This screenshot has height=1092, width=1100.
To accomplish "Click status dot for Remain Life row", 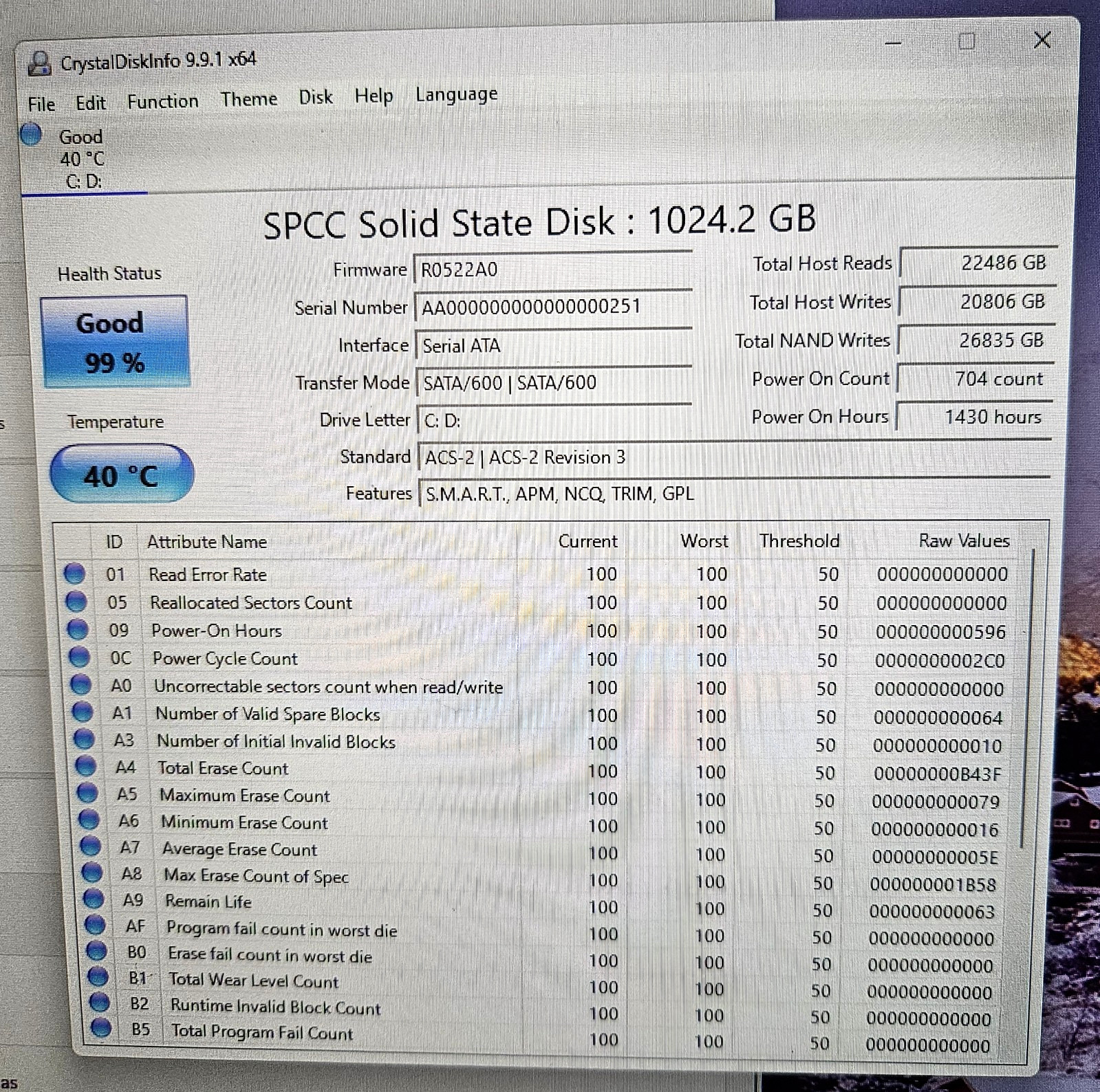I will [x=94, y=899].
